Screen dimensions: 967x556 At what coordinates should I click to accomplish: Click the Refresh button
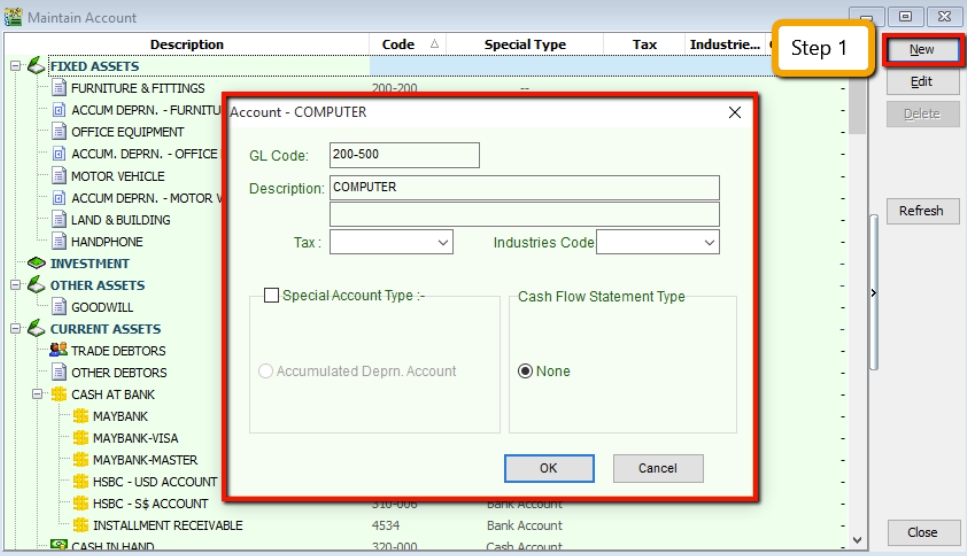click(921, 211)
